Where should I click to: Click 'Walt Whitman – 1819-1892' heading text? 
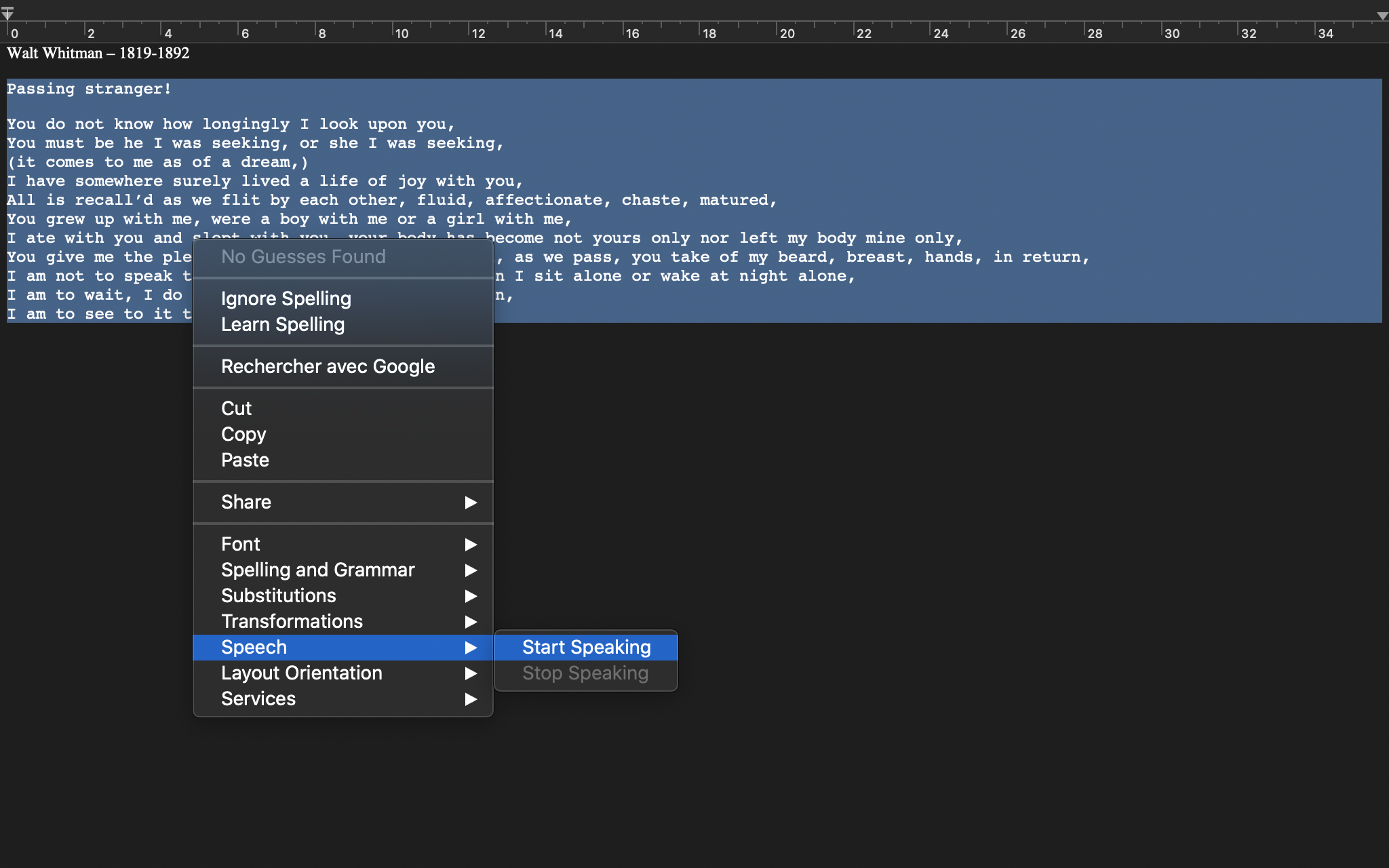[98, 53]
